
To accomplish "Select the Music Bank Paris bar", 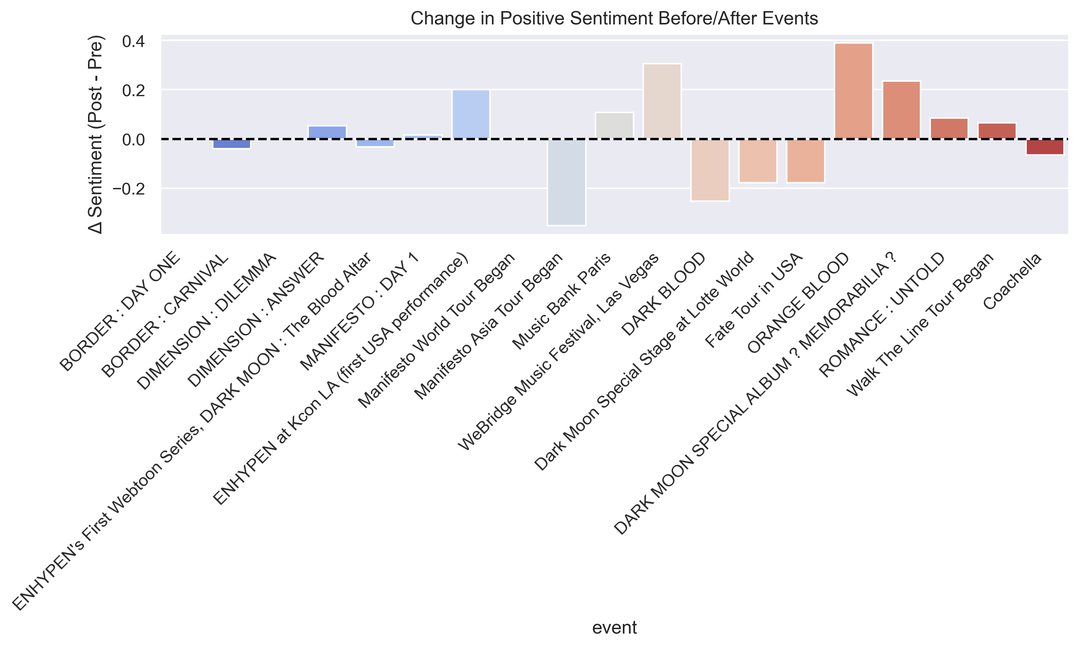I will (x=614, y=126).
